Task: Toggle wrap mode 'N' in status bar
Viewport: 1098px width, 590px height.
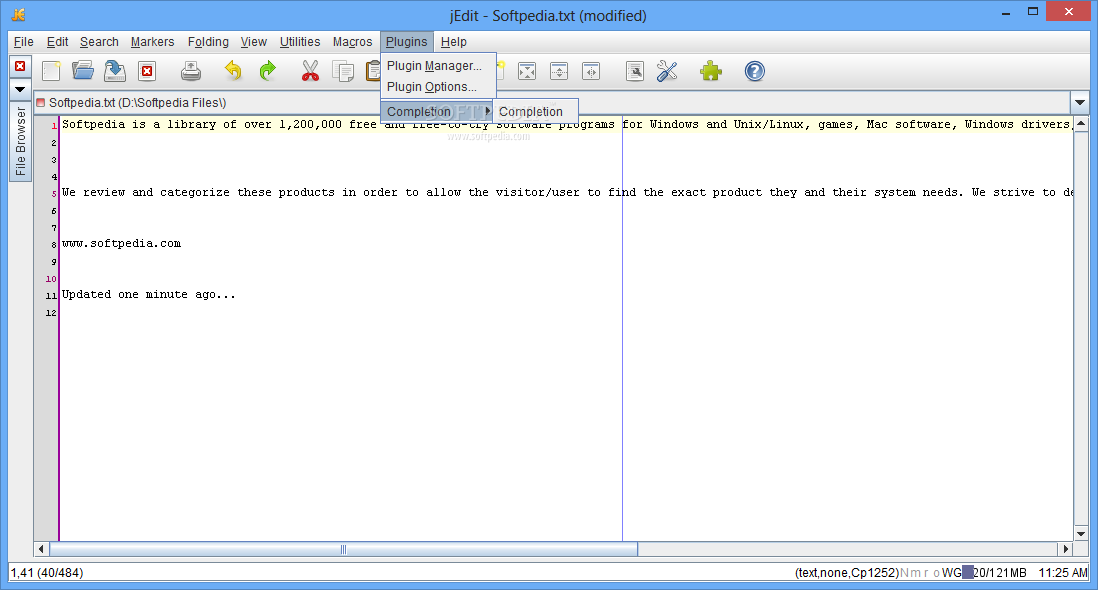Action: (x=904, y=573)
